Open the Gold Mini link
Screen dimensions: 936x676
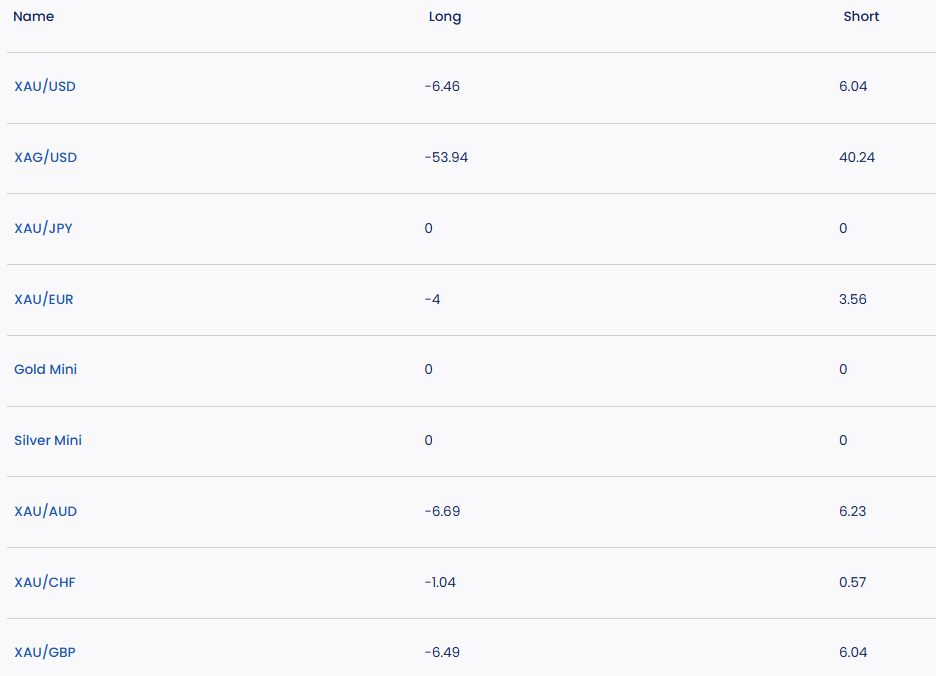(45, 370)
